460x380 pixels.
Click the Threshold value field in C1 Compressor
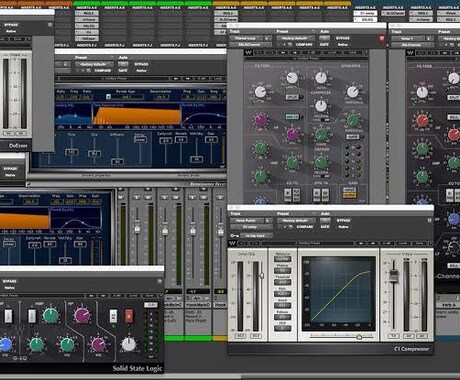[x=282, y=282]
